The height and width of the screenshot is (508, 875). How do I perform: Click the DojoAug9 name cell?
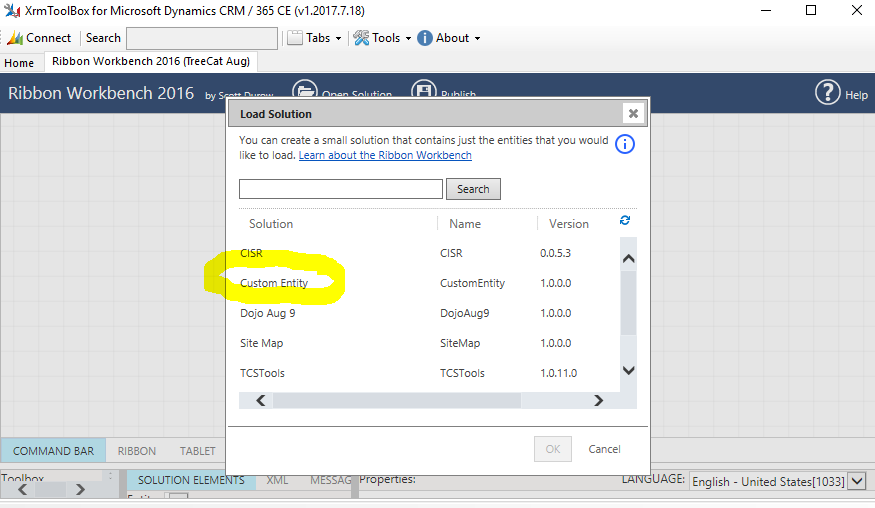click(x=464, y=313)
